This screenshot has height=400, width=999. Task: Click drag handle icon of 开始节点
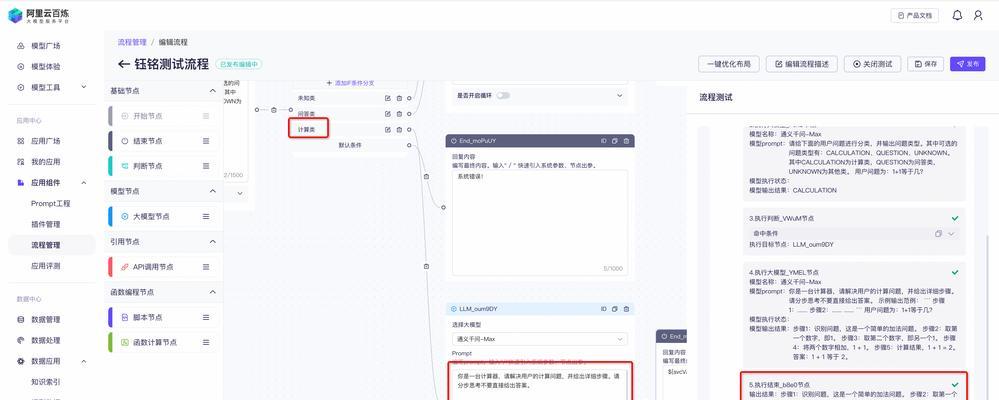click(206, 116)
